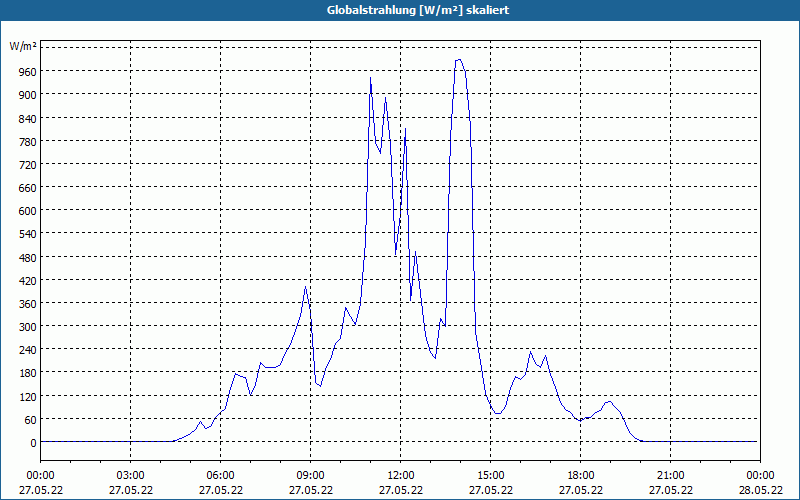Select the 09:00 time axis label

(x=310, y=476)
